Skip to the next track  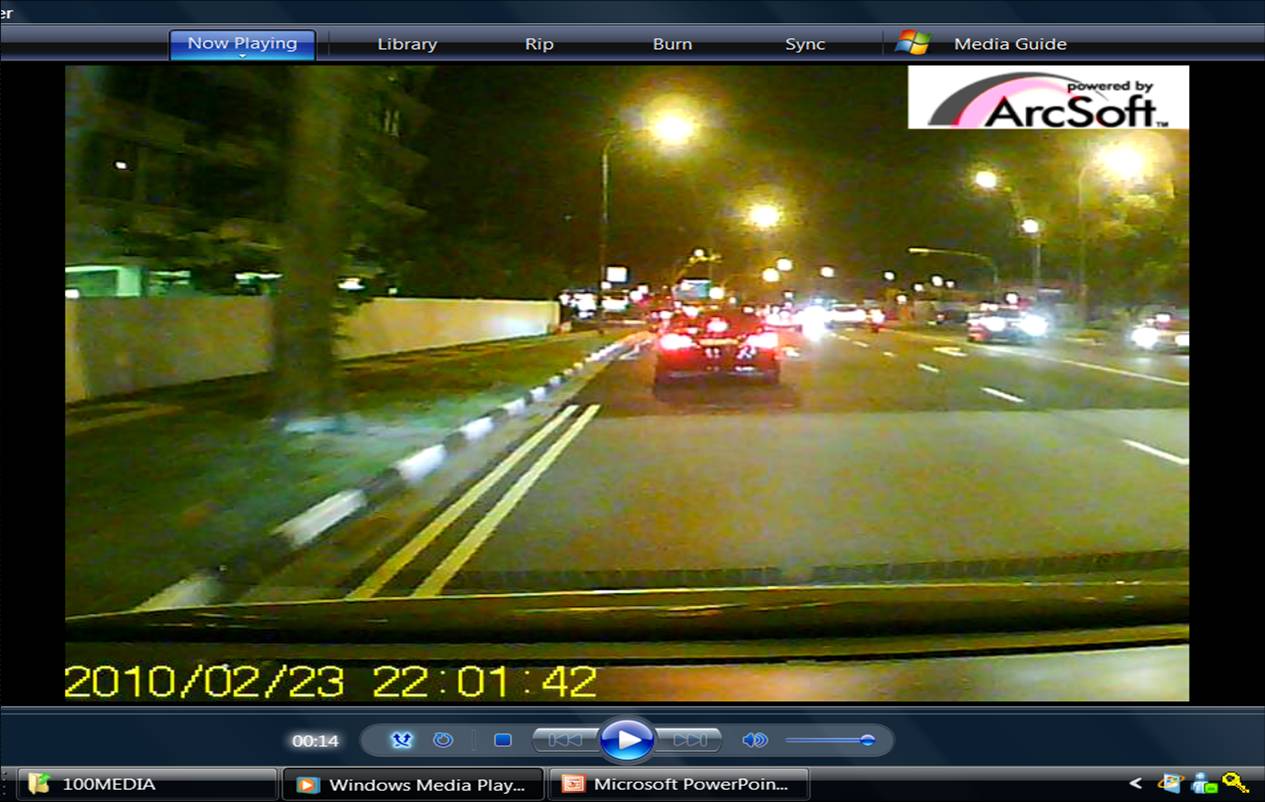pyautogui.click(x=689, y=740)
